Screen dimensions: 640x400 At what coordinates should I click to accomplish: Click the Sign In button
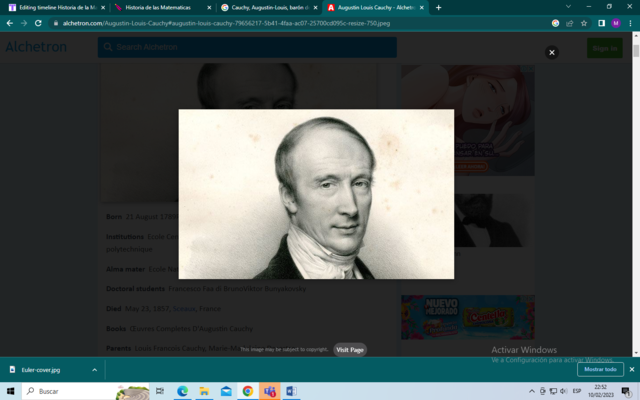click(604, 48)
